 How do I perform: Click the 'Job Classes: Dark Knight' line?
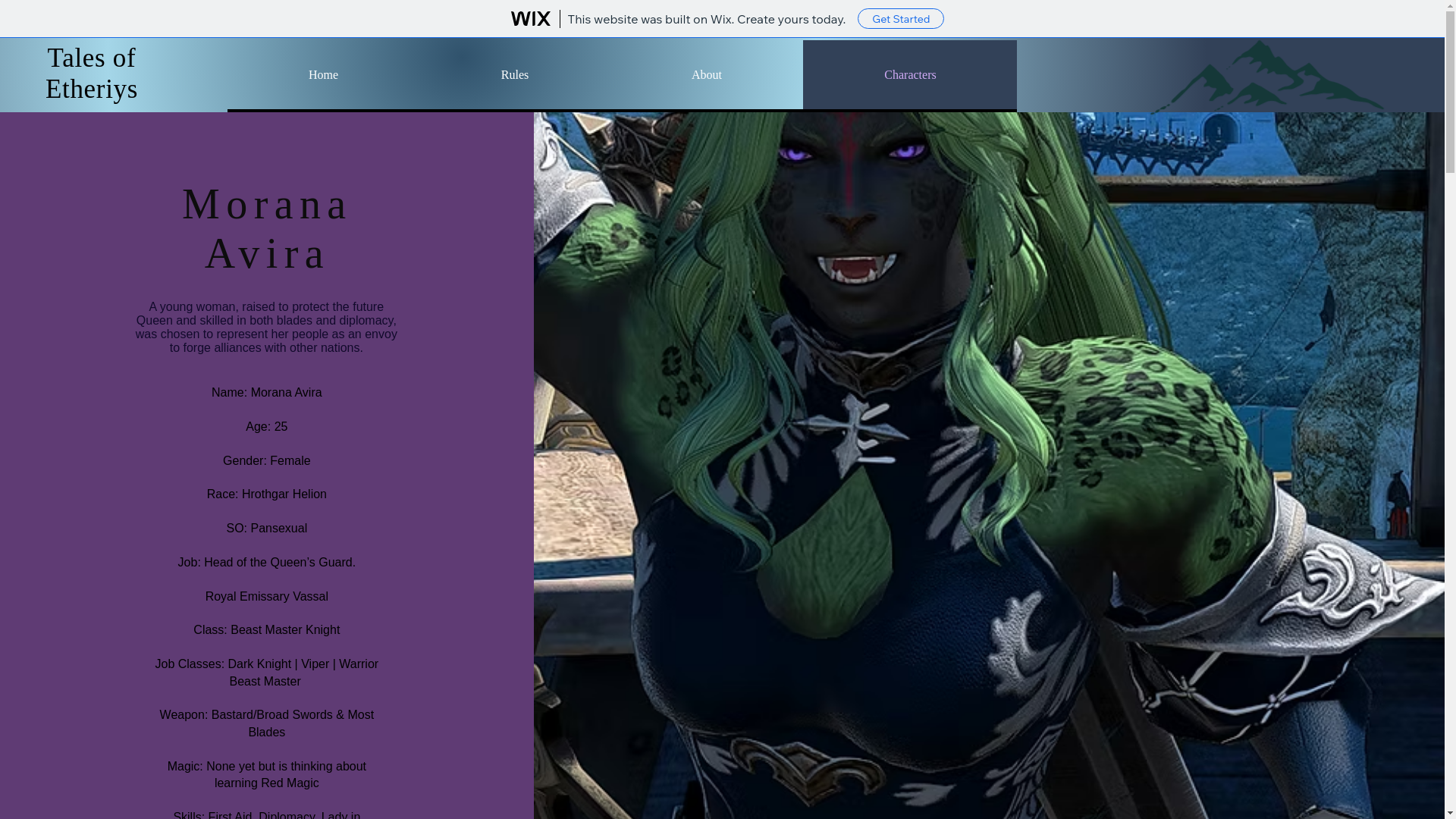(x=267, y=673)
